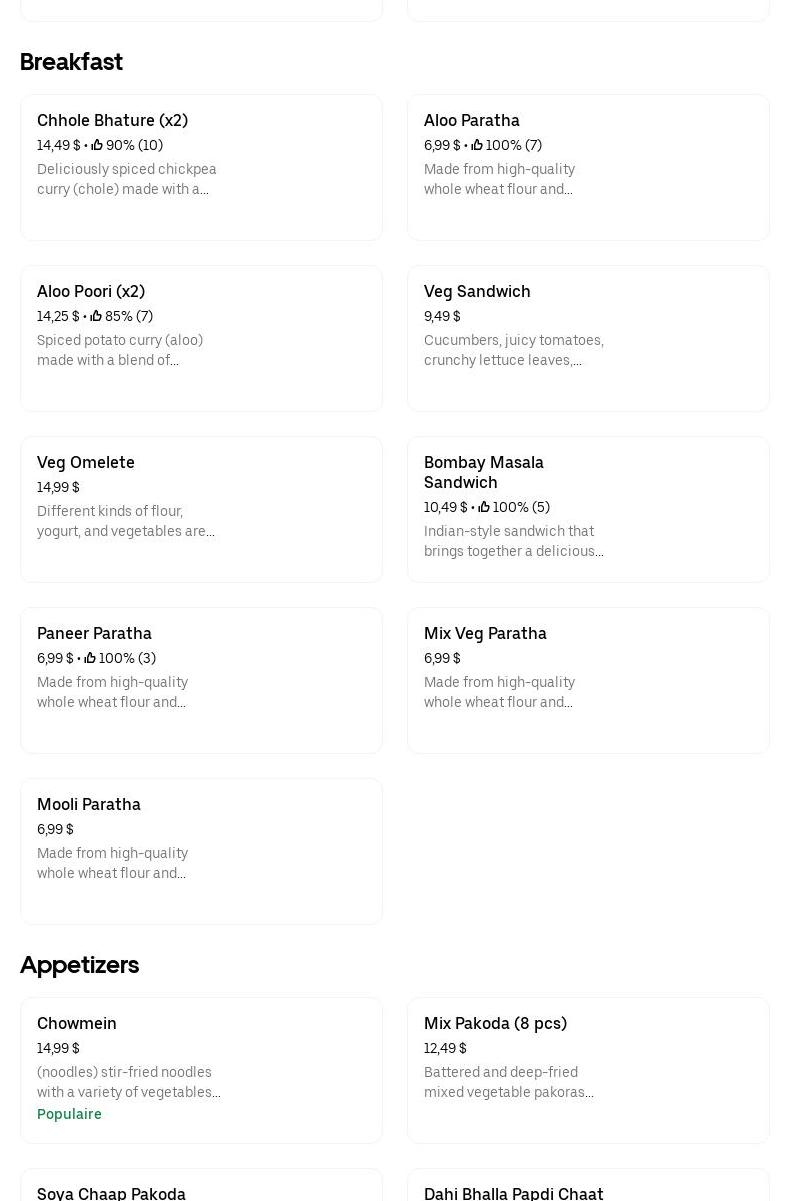This screenshot has width=804, height=1201.
Task: Click the Appetizers section heading
Action: click(x=79, y=965)
